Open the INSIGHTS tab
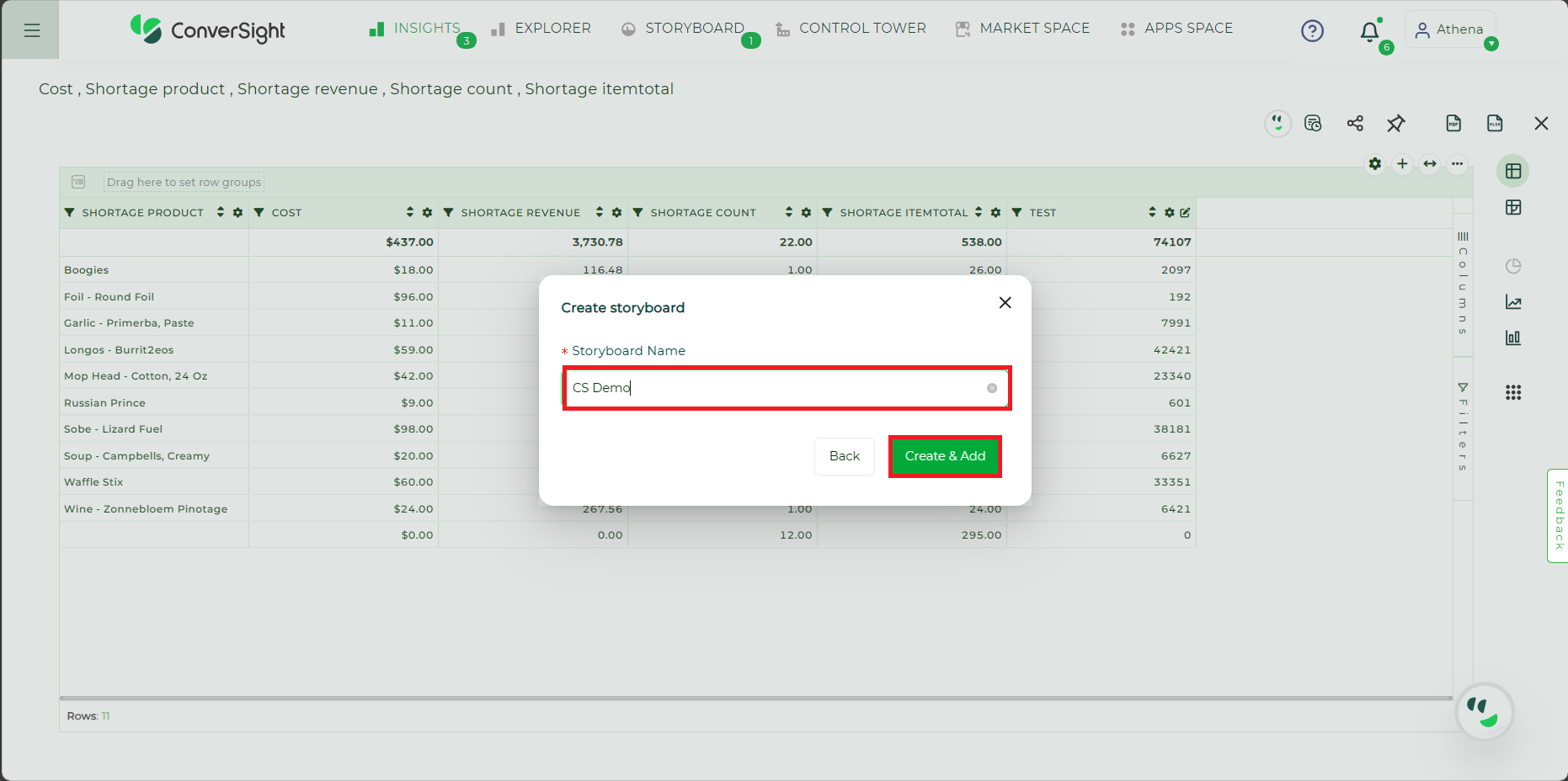 pos(415,29)
